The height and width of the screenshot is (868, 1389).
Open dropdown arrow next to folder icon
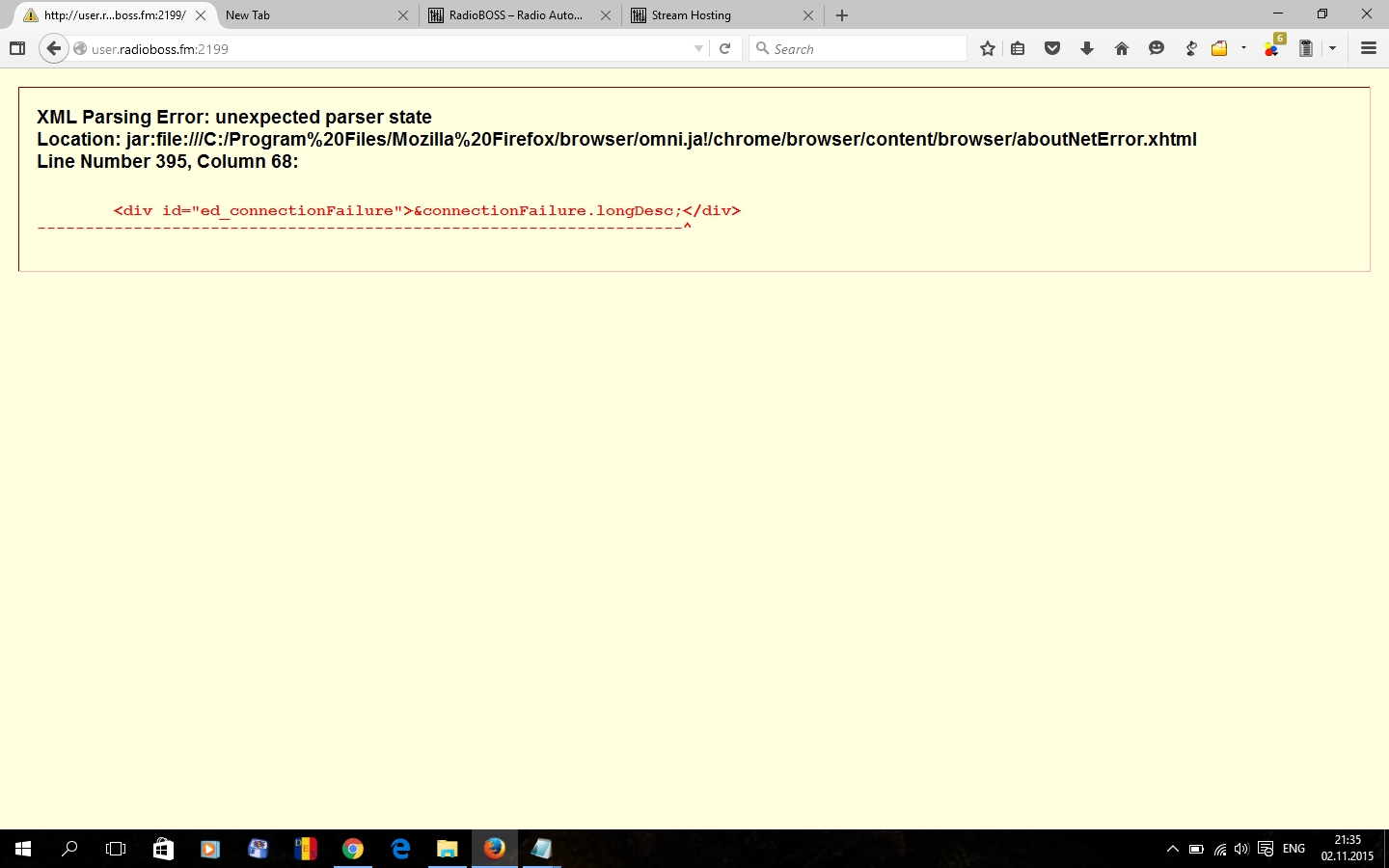(x=1243, y=48)
